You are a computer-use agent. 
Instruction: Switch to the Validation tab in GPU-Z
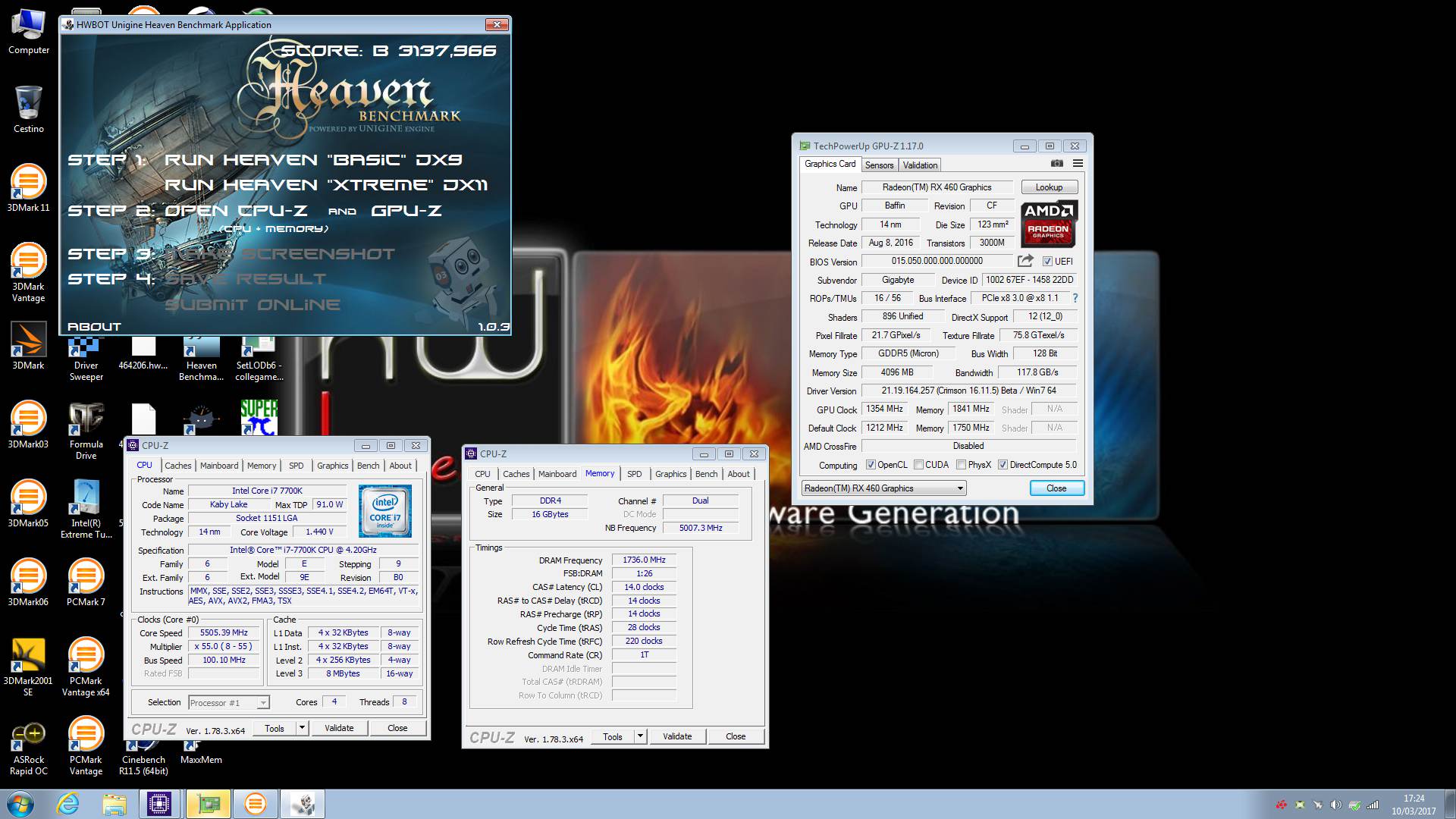920,165
